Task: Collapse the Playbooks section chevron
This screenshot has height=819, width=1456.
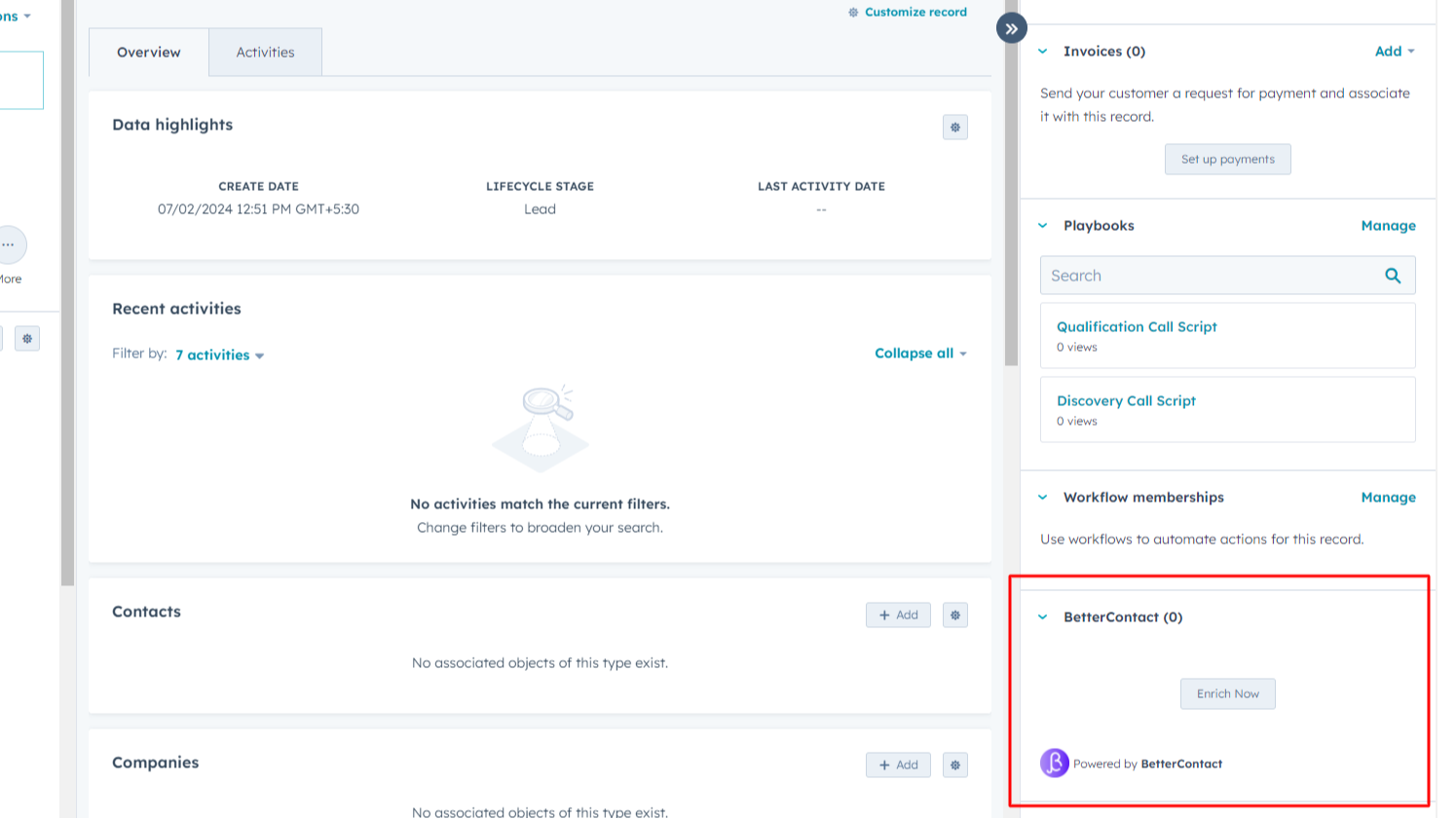Action: pyautogui.click(x=1043, y=226)
